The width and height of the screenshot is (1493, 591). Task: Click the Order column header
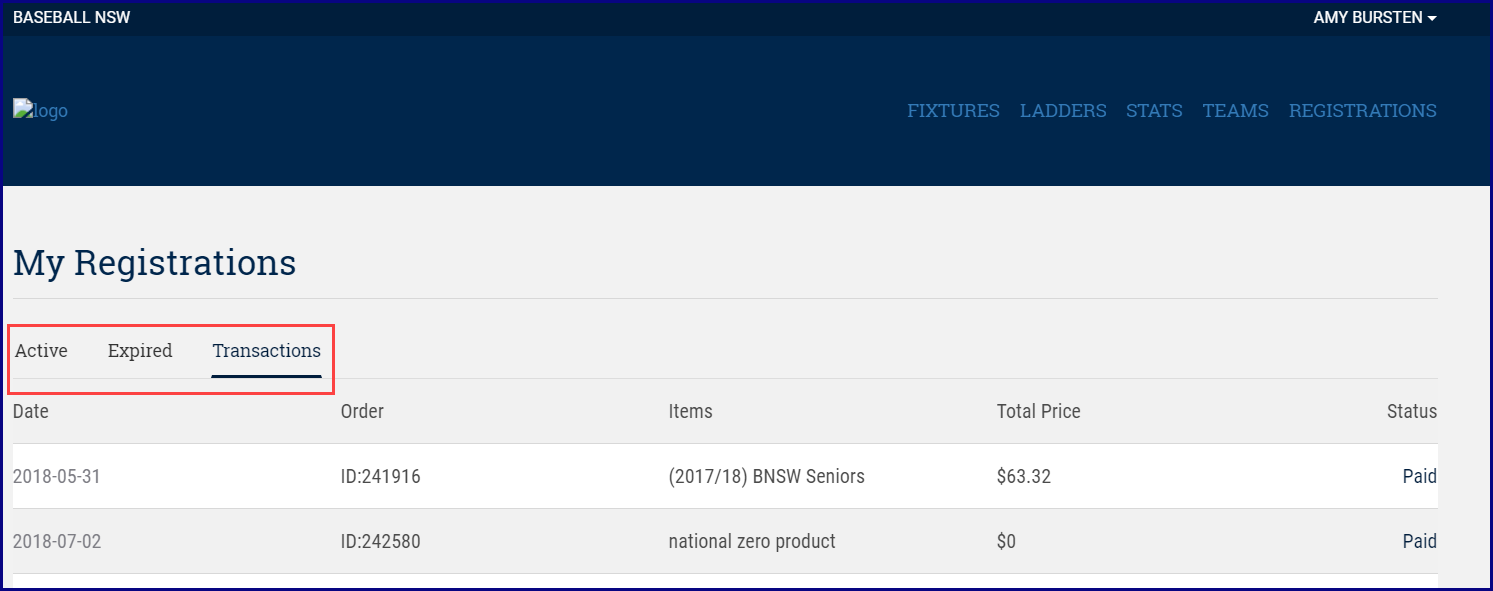tap(362, 411)
